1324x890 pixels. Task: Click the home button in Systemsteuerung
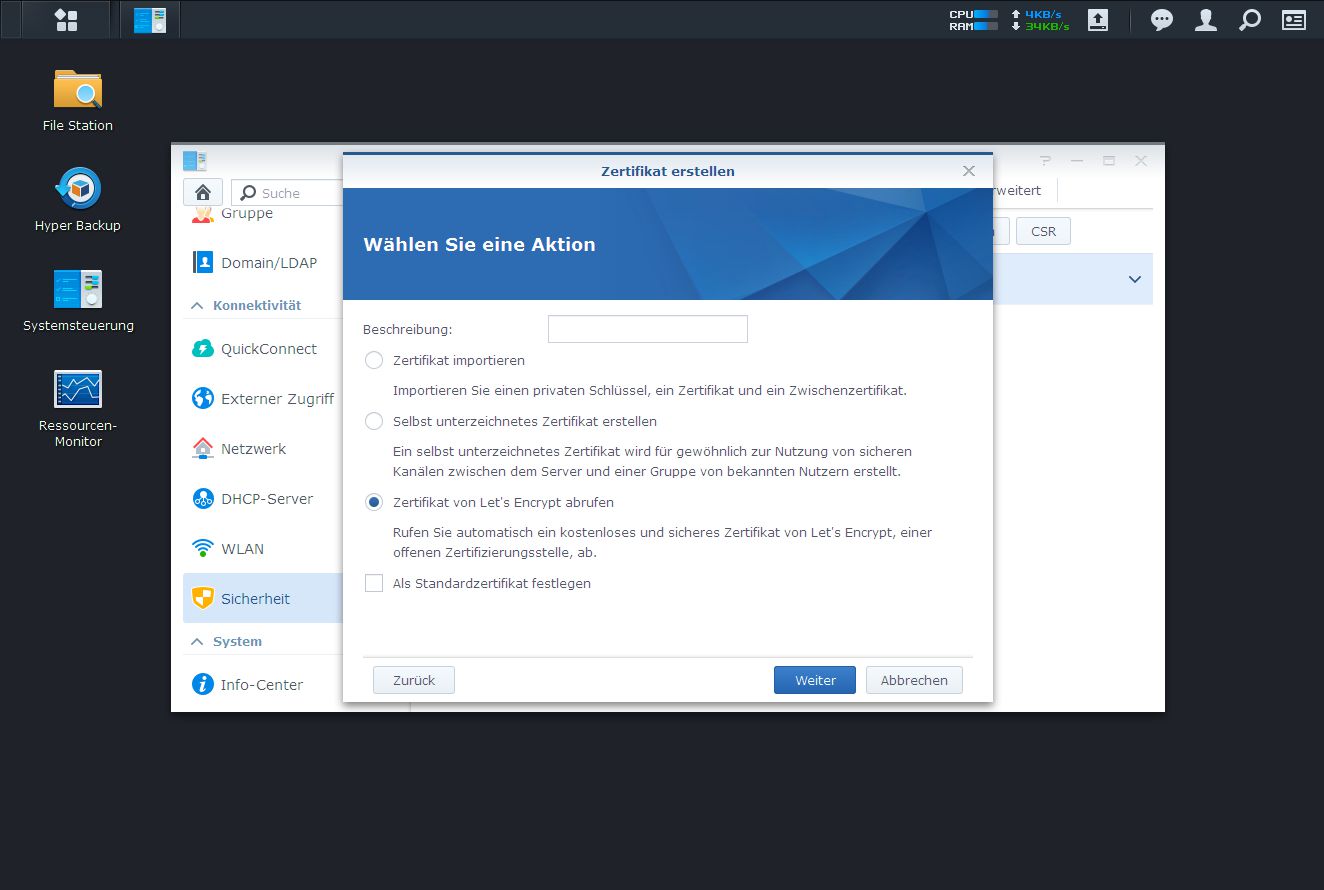pyautogui.click(x=203, y=192)
